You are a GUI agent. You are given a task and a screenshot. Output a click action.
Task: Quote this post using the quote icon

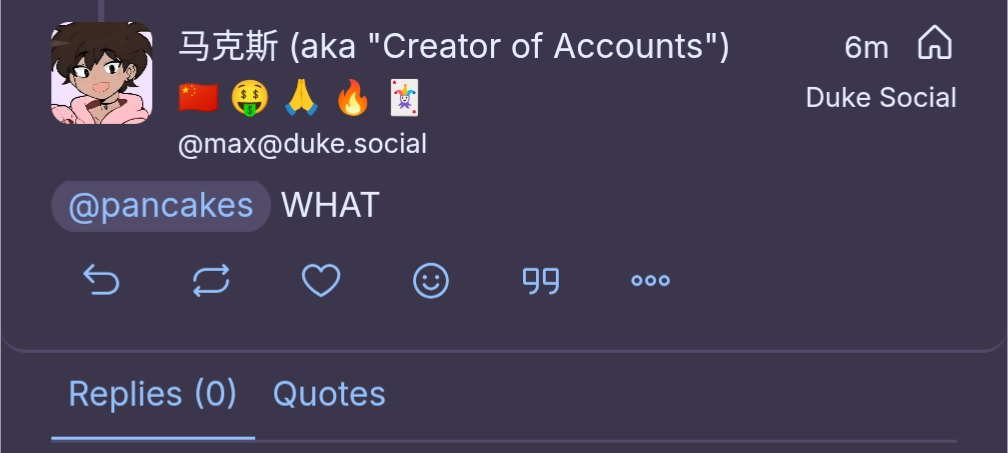tap(541, 281)
